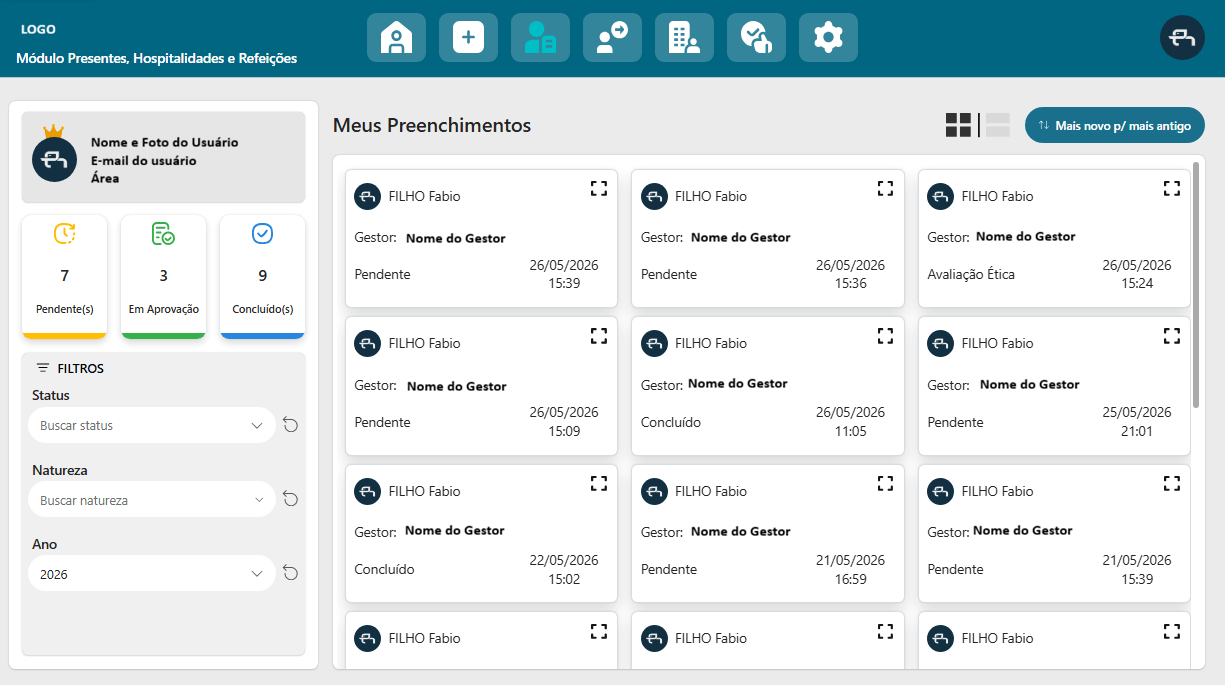This screenshot has width=1225, height=685.
Task: Expand the card dated 26/05/2026 15:39
Action: click(599, 188)
